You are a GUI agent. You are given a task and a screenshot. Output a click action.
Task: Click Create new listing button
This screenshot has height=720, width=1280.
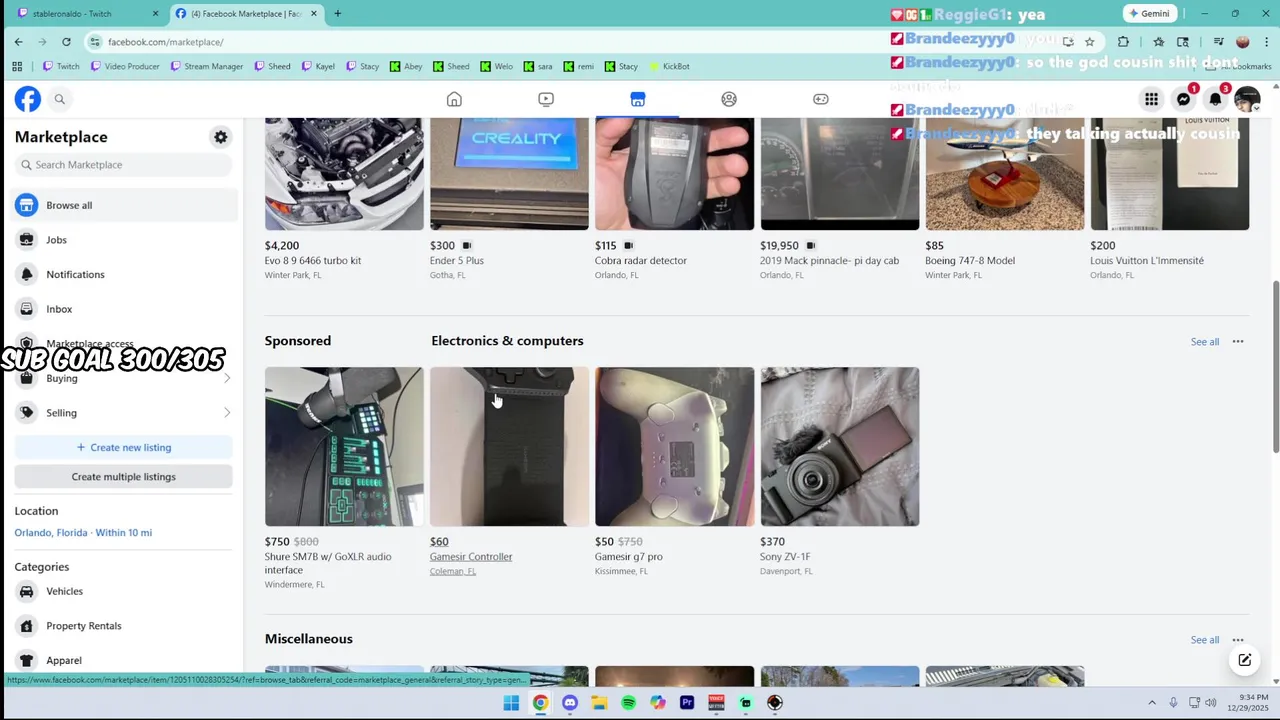[123, 447]
